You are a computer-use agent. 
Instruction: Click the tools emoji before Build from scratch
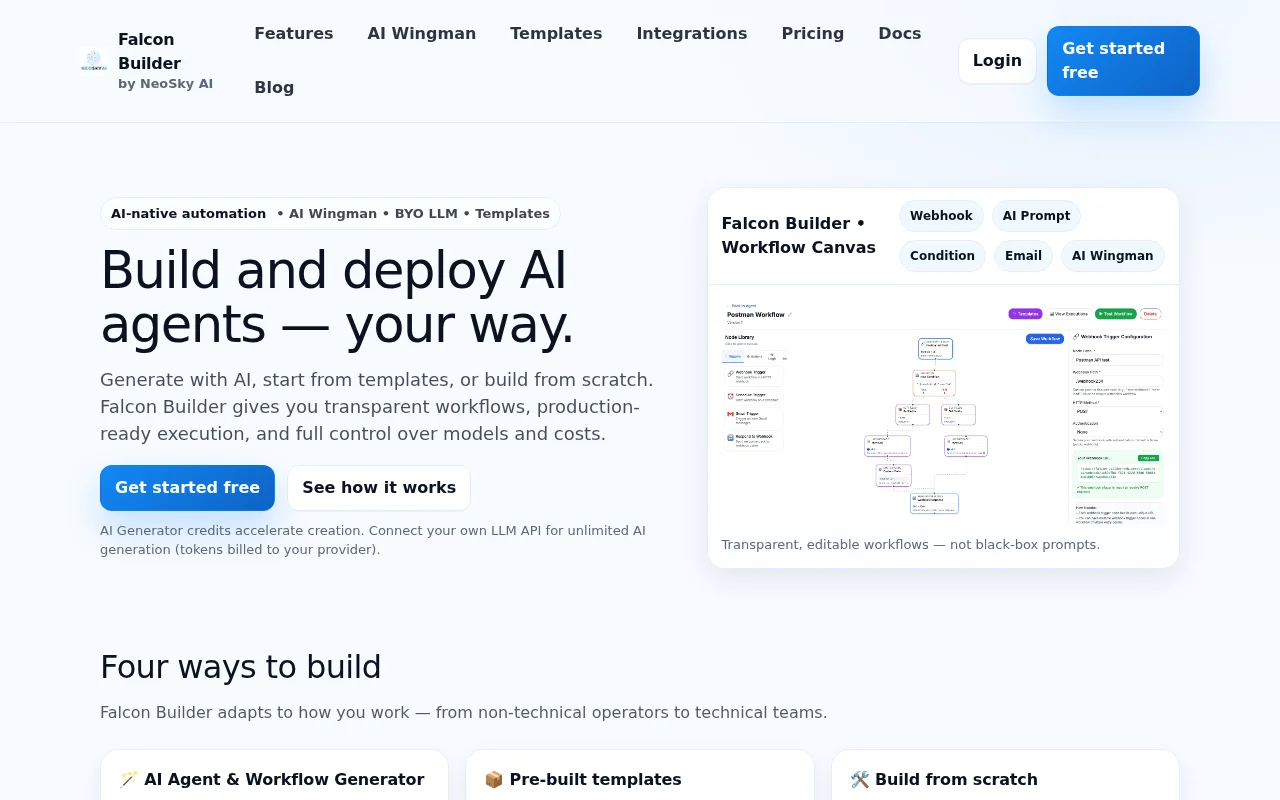860,779
